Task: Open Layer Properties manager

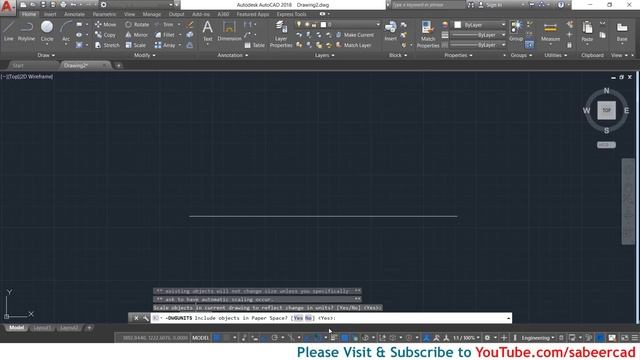Action: (281, 34)
